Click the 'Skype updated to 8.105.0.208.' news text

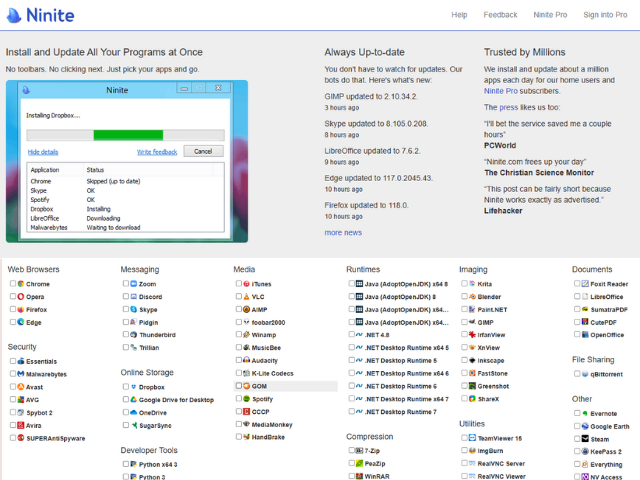[376, 124]
